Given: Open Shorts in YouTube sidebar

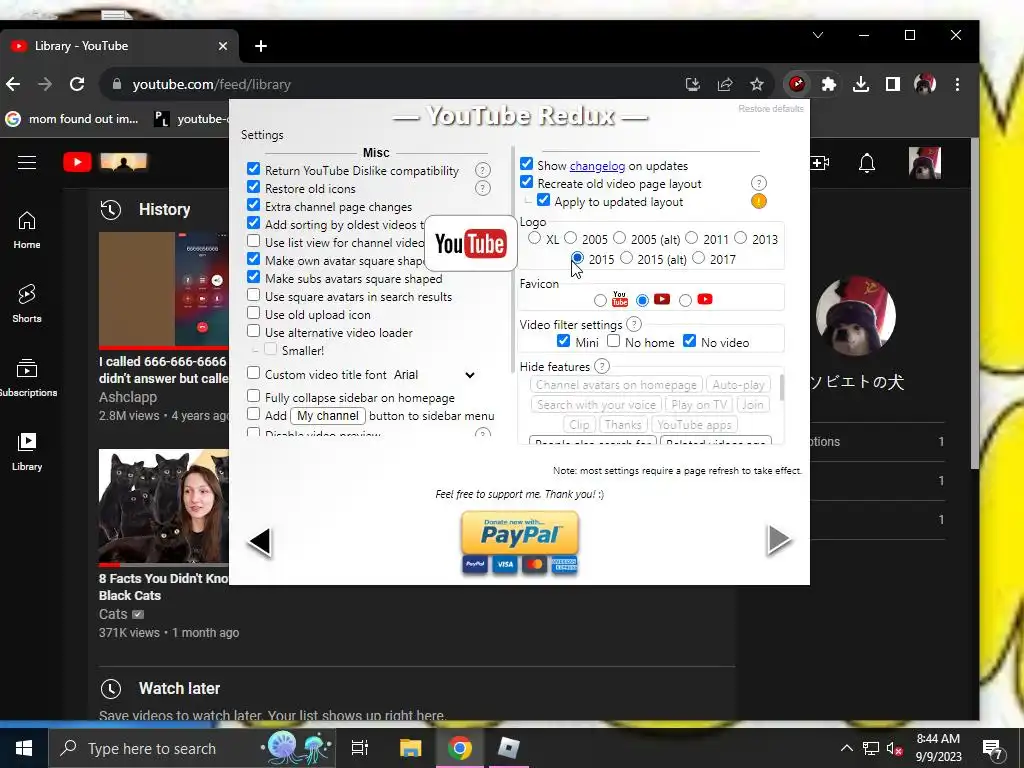Looking at the screenshot, I should [x=27, y=304].
